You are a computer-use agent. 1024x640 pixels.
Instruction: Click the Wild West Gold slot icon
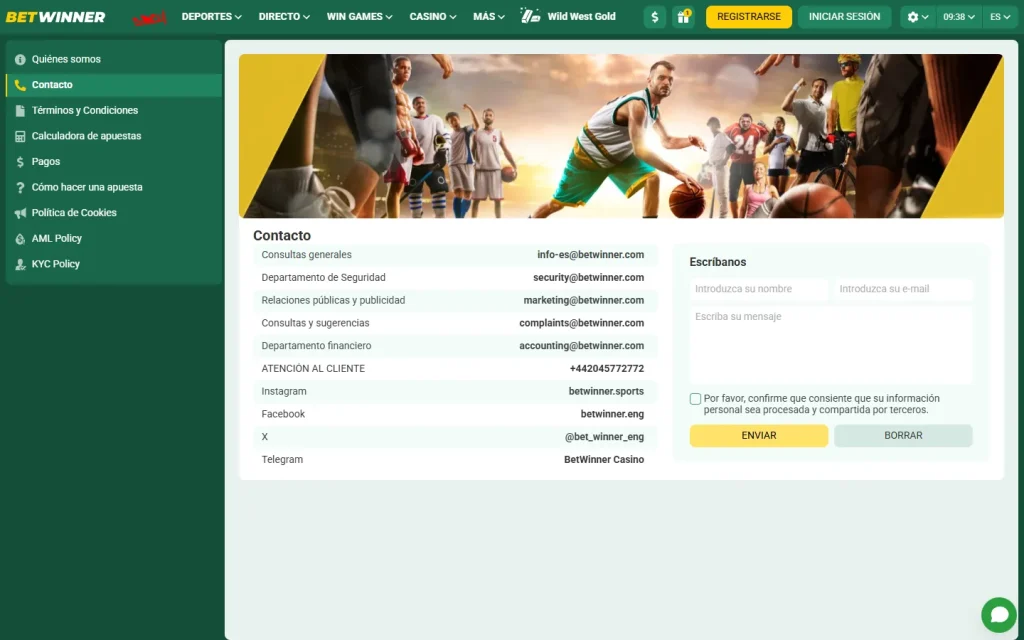coord(530,16)
